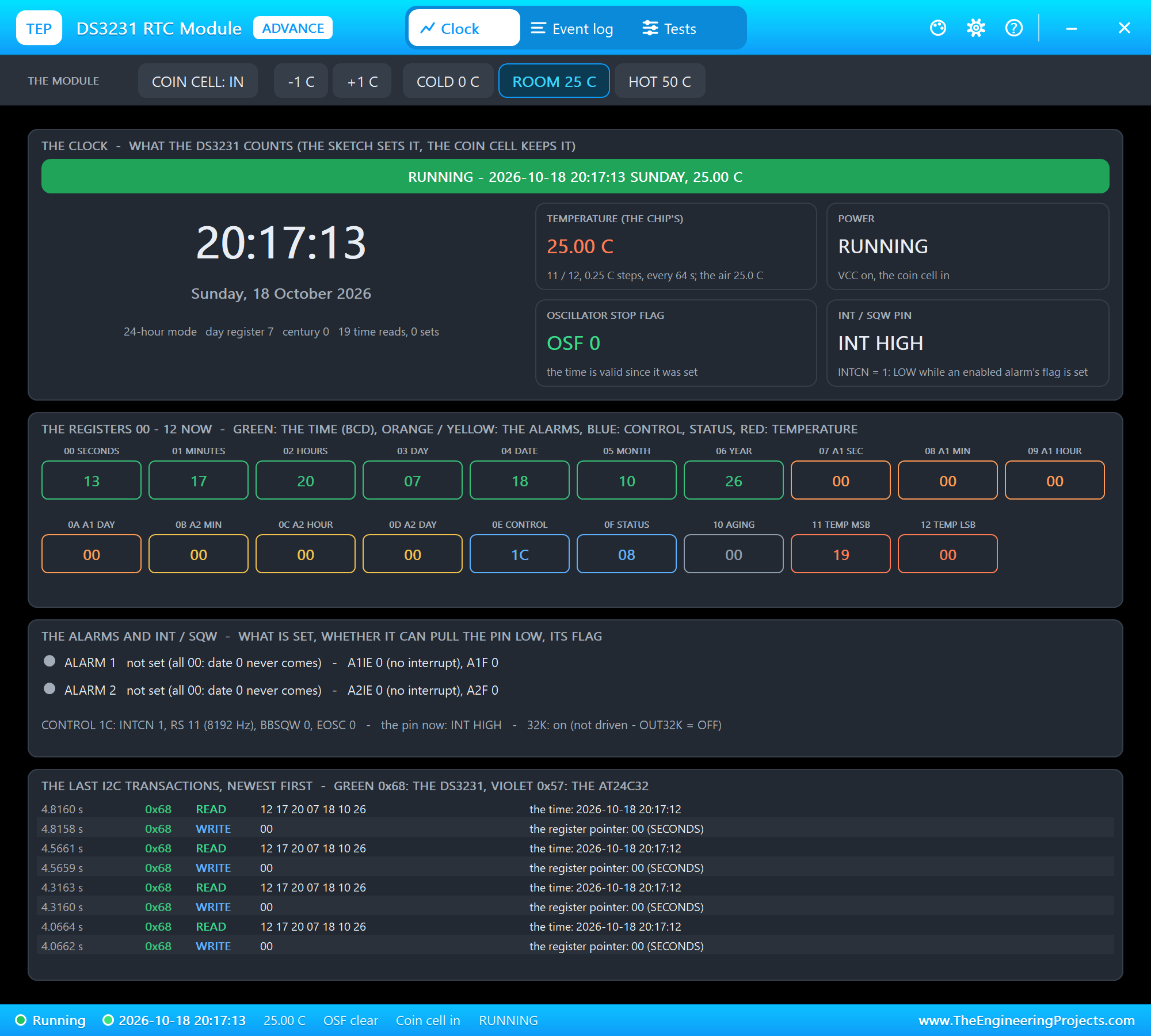This screenshot has height=1036, width=1151.
Task: Click the OSF 0 flag value
Action: click(573, 343)
